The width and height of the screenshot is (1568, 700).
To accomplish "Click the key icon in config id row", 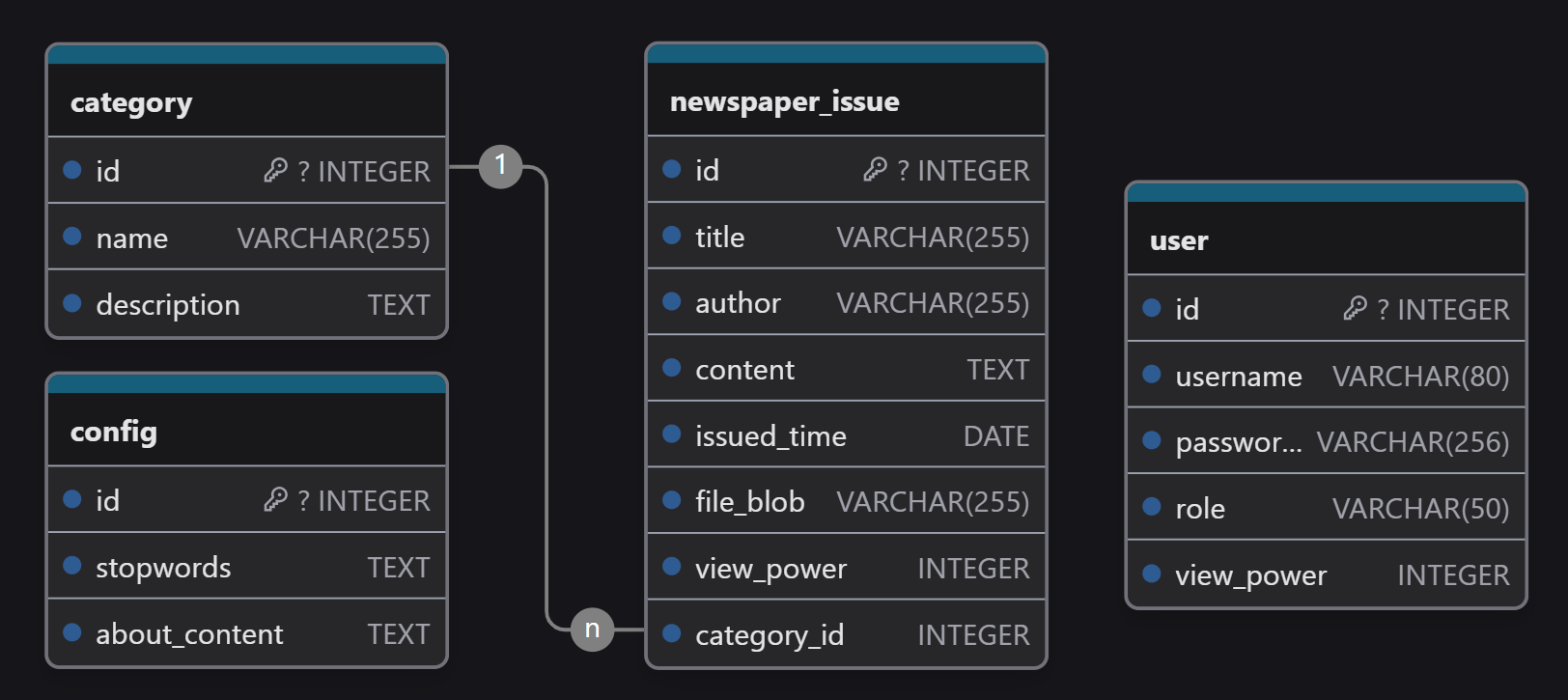I will click(275, 500).
